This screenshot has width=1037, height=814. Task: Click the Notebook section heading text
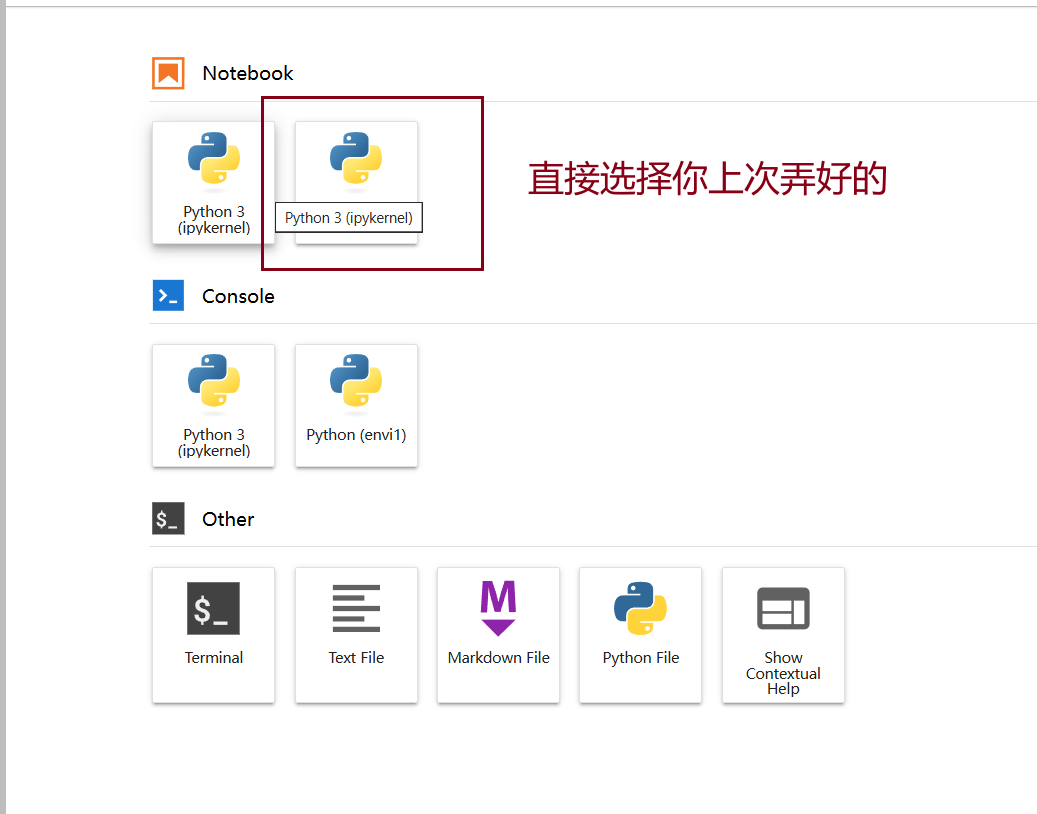click(x=247, y=73)
